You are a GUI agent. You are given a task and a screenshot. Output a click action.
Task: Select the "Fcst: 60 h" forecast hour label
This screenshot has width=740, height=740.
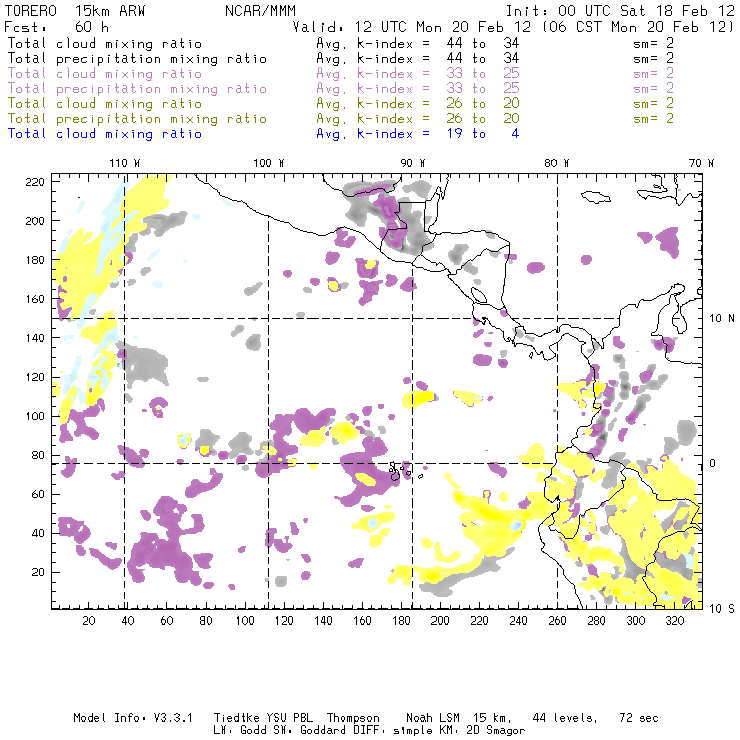[56, 27]
